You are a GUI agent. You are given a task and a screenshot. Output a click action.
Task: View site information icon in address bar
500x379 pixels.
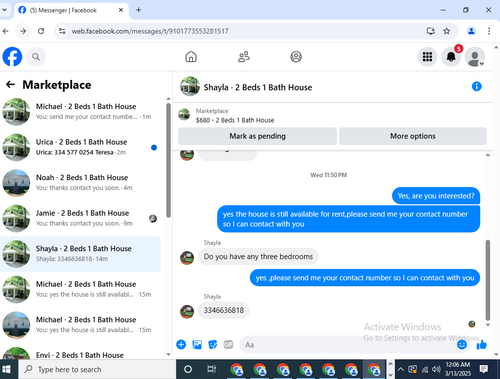click(62, 31)
